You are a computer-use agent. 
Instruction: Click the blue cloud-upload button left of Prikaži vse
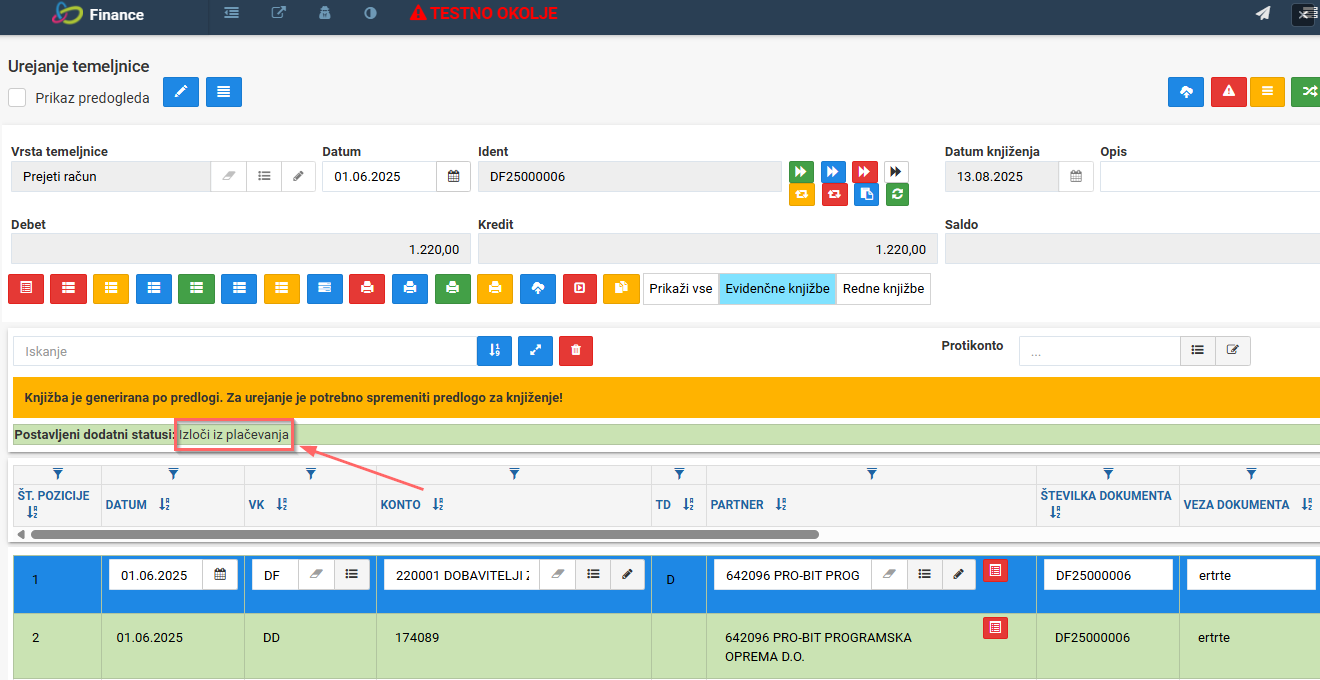[x=538, y=288]
